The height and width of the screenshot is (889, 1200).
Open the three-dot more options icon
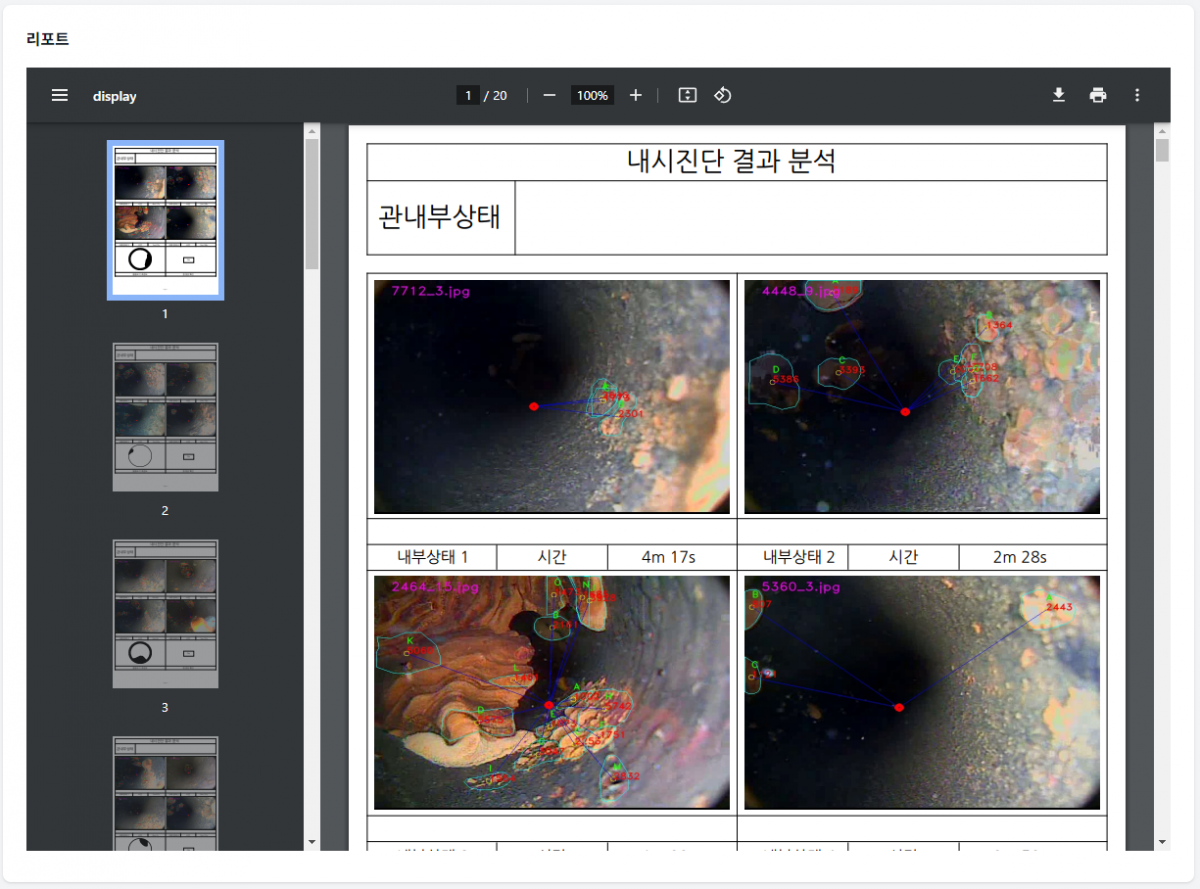coord(1137,95)
